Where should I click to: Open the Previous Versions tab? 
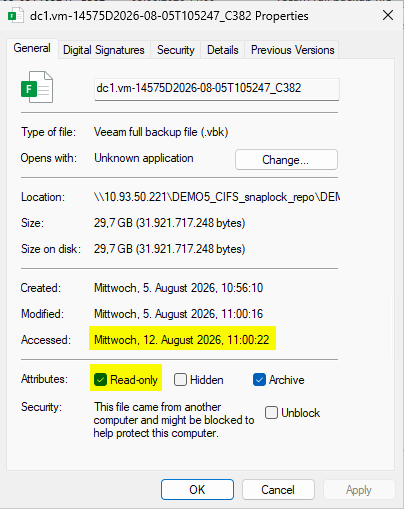click(x=292, y=50)
